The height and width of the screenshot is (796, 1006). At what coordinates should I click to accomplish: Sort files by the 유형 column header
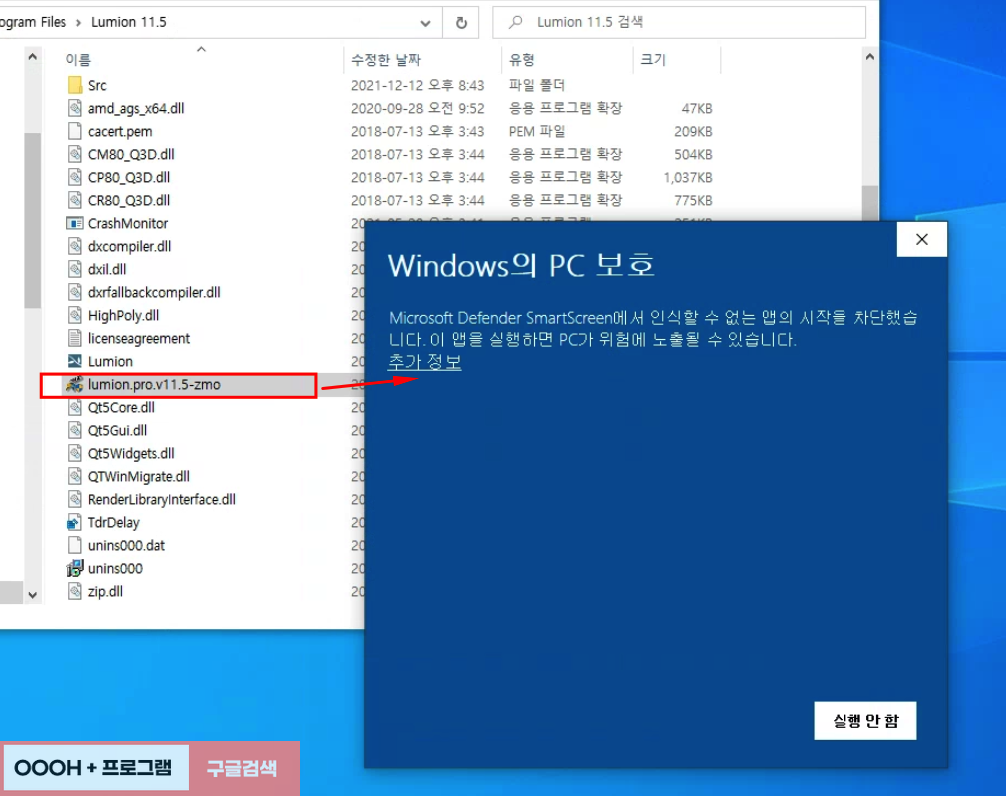[x=522, y=60]
